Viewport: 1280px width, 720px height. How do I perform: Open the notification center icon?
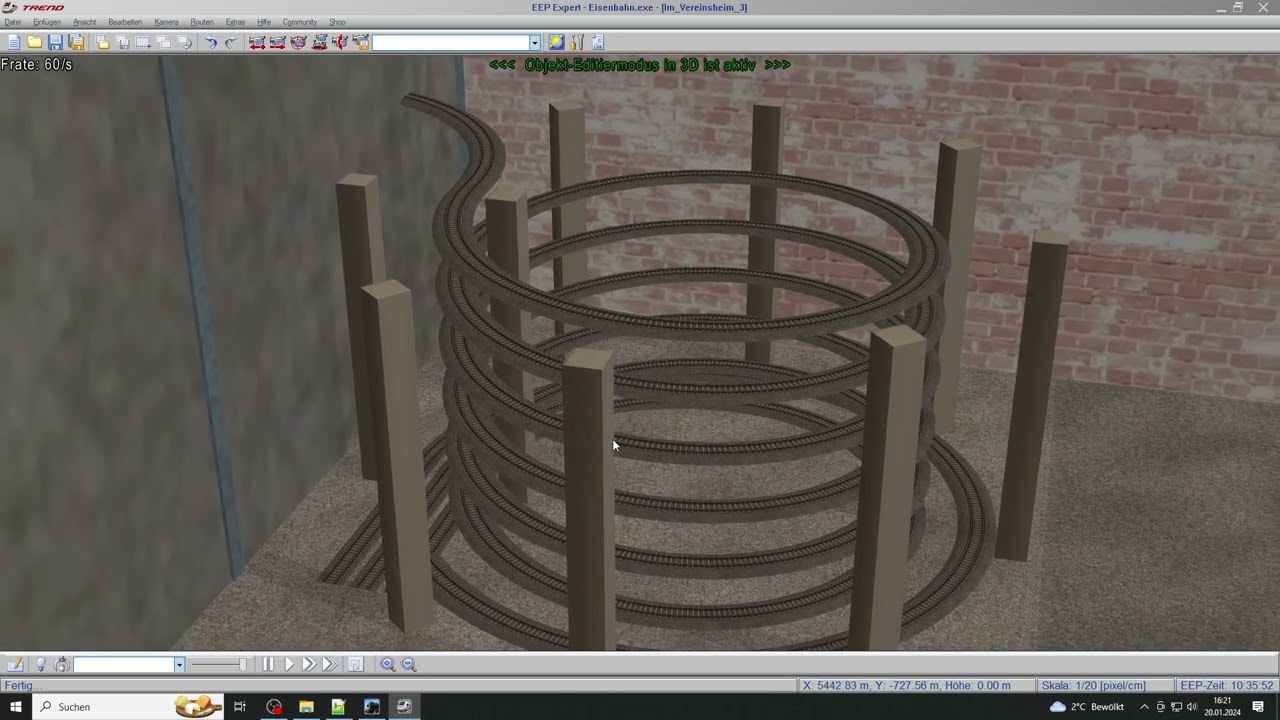[1258, 707]
